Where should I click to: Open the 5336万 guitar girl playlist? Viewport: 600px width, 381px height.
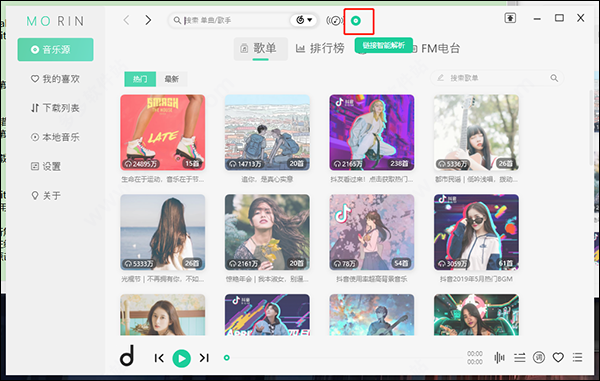coord(476,132)
